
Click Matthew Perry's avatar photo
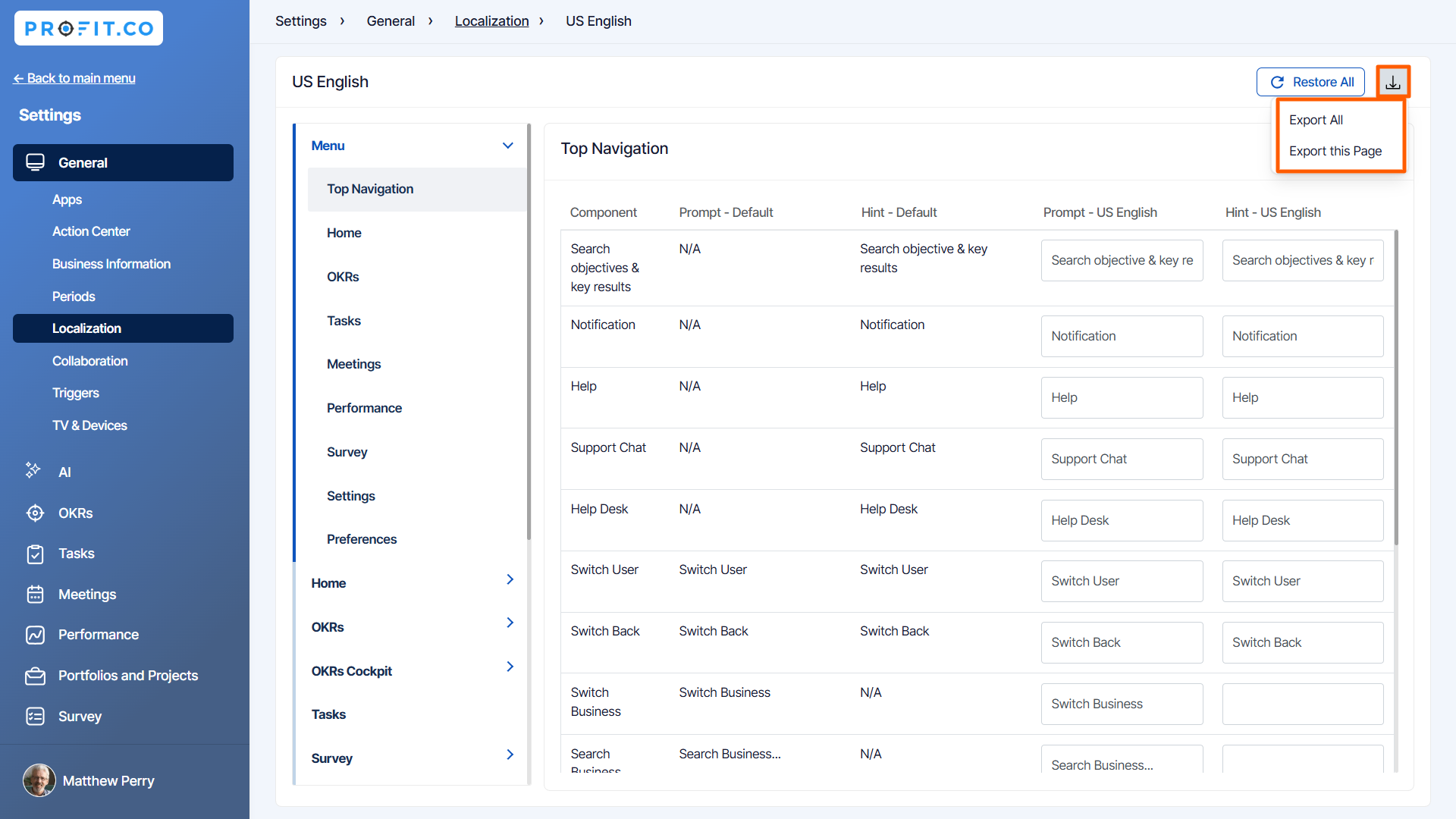coord(39,780)
